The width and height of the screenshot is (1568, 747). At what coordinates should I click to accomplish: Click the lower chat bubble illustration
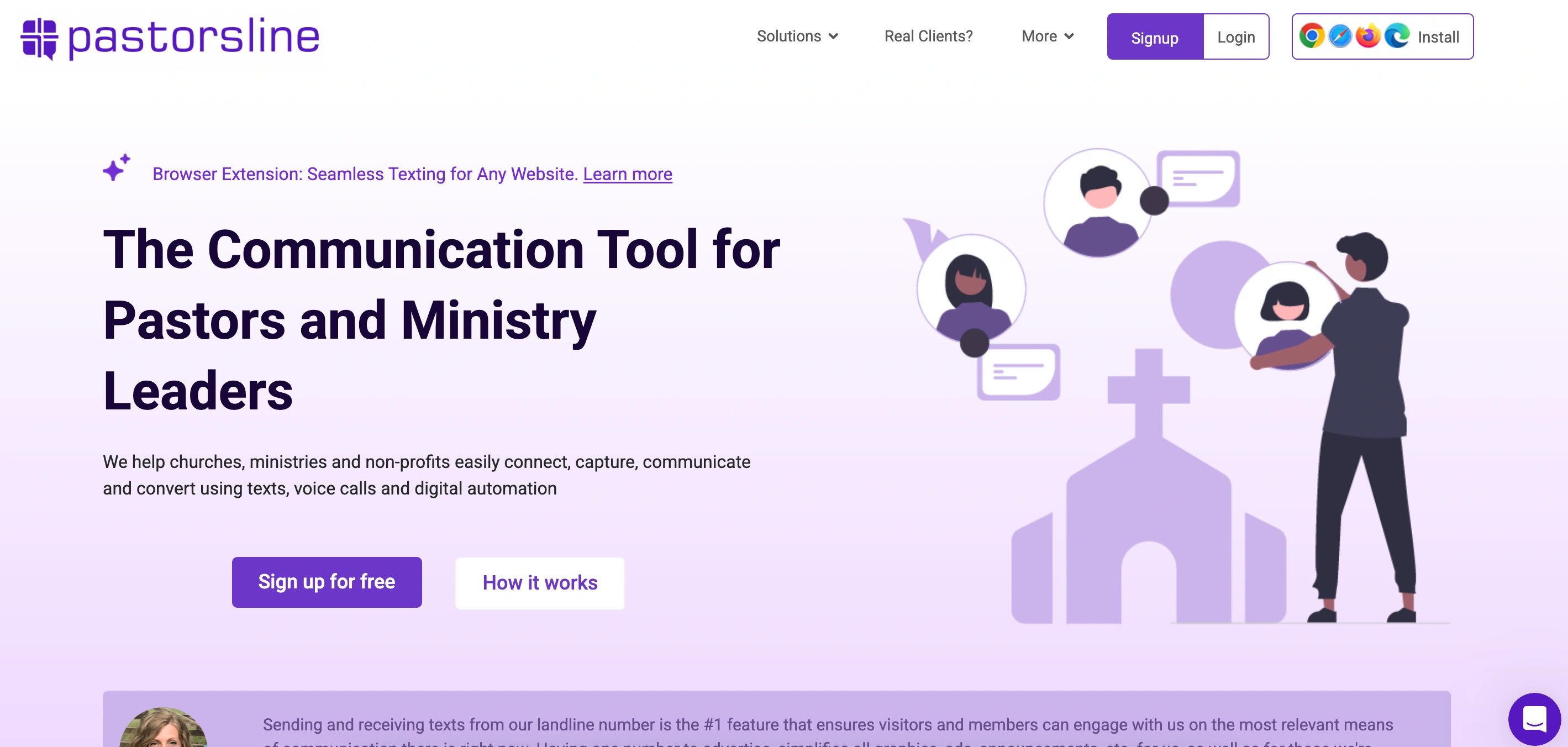point(1018,371)
